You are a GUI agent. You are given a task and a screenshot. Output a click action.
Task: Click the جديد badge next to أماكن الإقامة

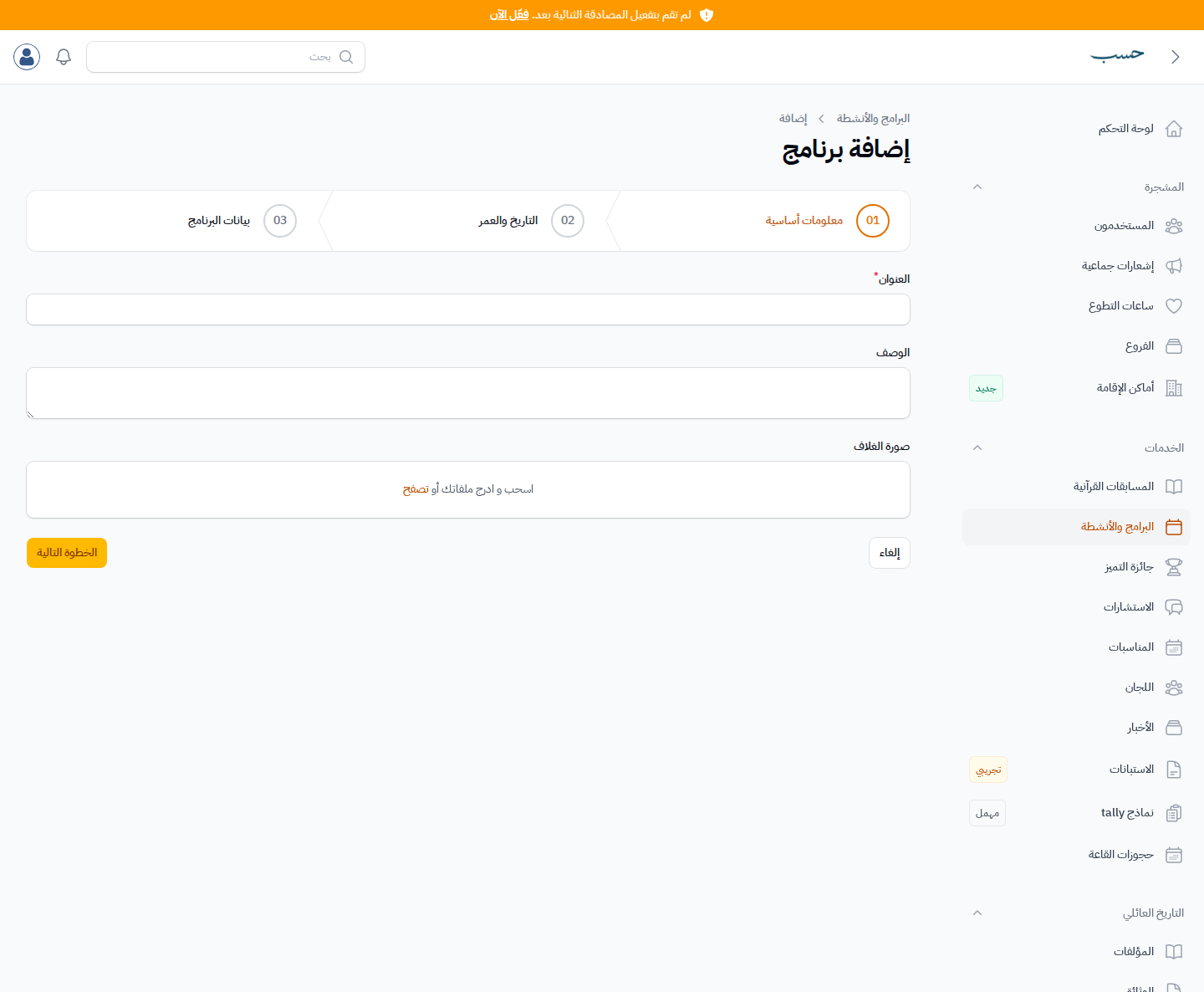click(986, 388)
